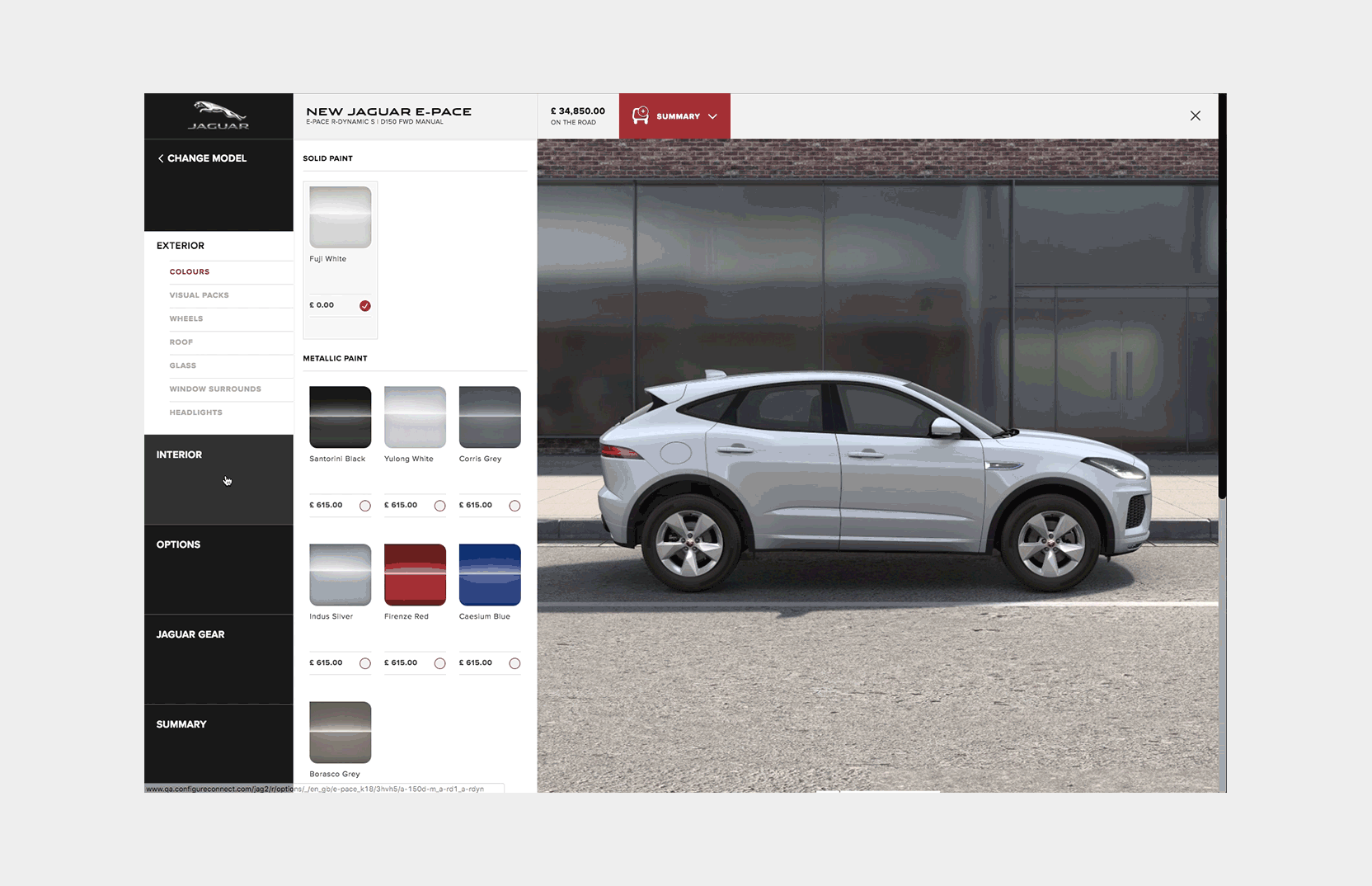
Task: Click E-Pace R-Dynamic S model subtitle
Action: (x=374, y=122)
